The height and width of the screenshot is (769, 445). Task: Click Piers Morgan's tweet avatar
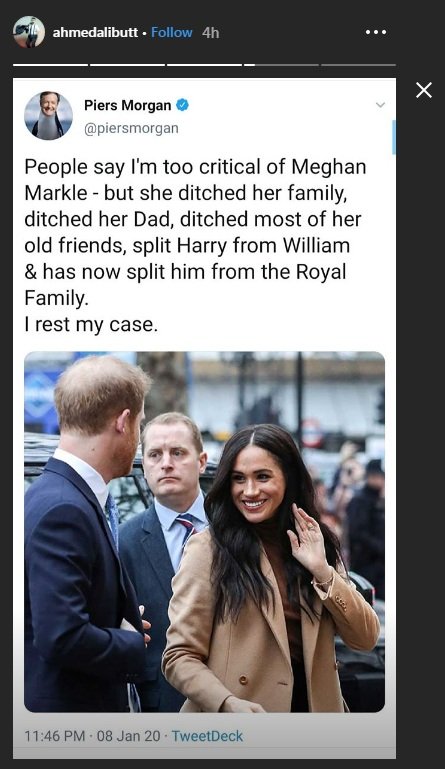49,115
